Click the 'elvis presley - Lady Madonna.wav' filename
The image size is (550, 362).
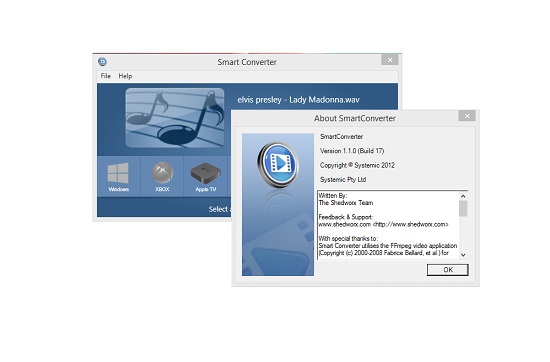coord(299,100)
